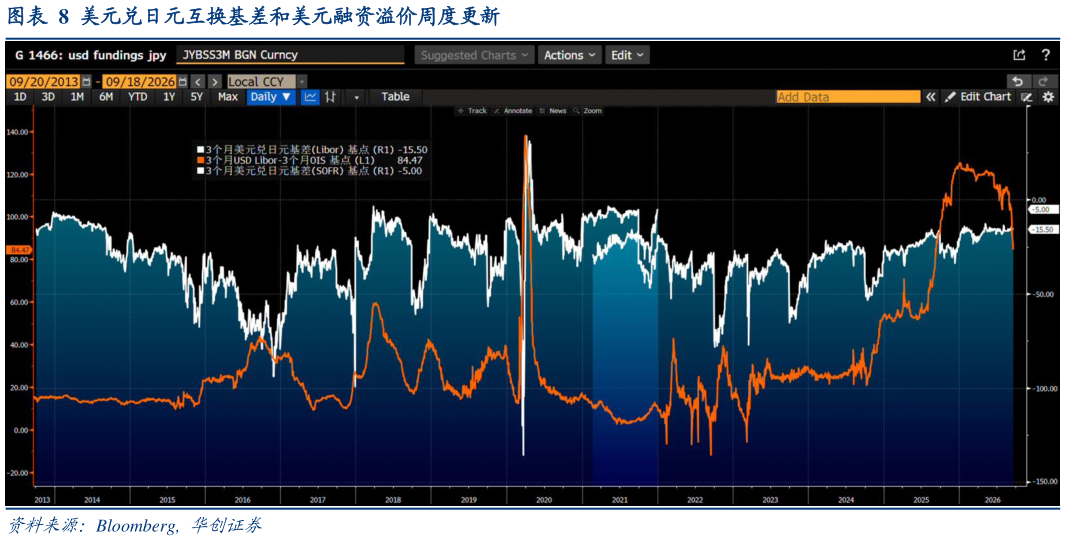The height and width of the screenshot is (541, 1066).
Task: Click the Libor basis legend entry -15.50
Action: click(x=312, y=149)
